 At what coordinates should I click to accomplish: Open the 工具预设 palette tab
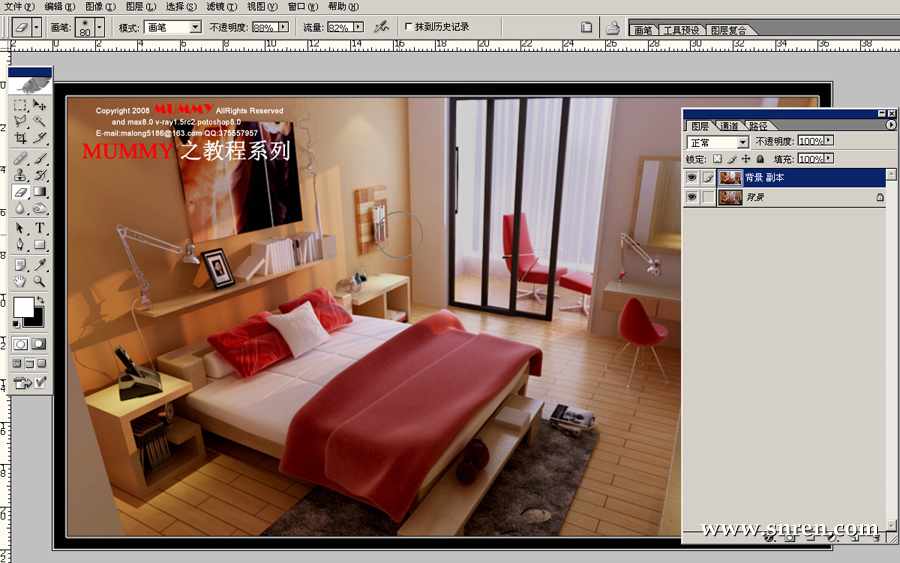point(681,30)
